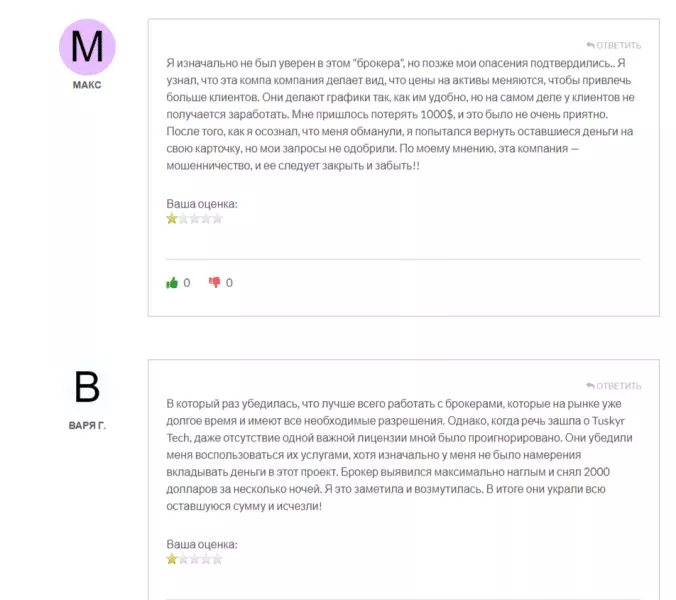Select third star in Макс's rating
This screenshot has width=676, height=600.
click(x=194, y=219)
